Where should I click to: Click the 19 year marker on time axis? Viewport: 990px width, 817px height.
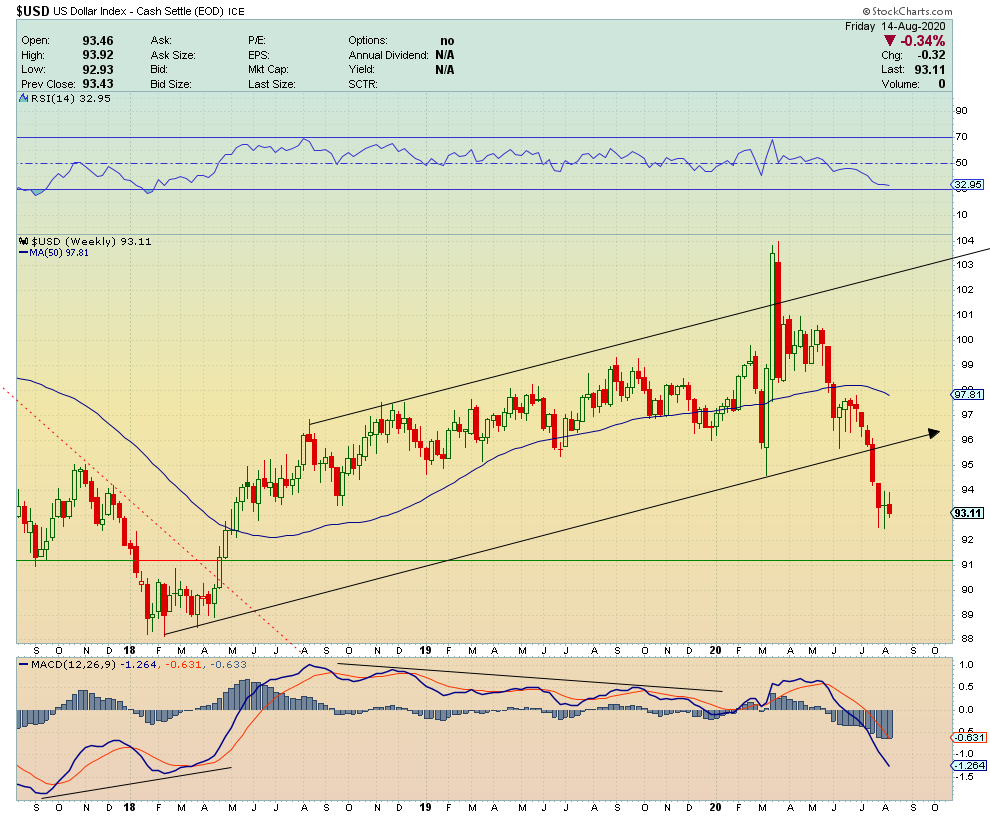[x=422, y=805]
